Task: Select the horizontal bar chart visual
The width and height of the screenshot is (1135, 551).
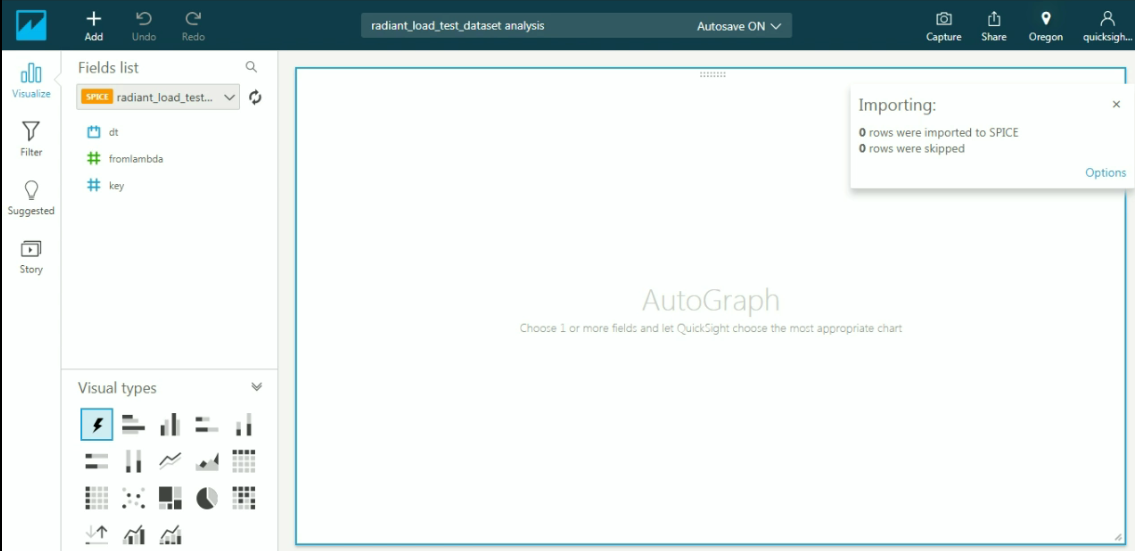Action: [x=133, y=424]
